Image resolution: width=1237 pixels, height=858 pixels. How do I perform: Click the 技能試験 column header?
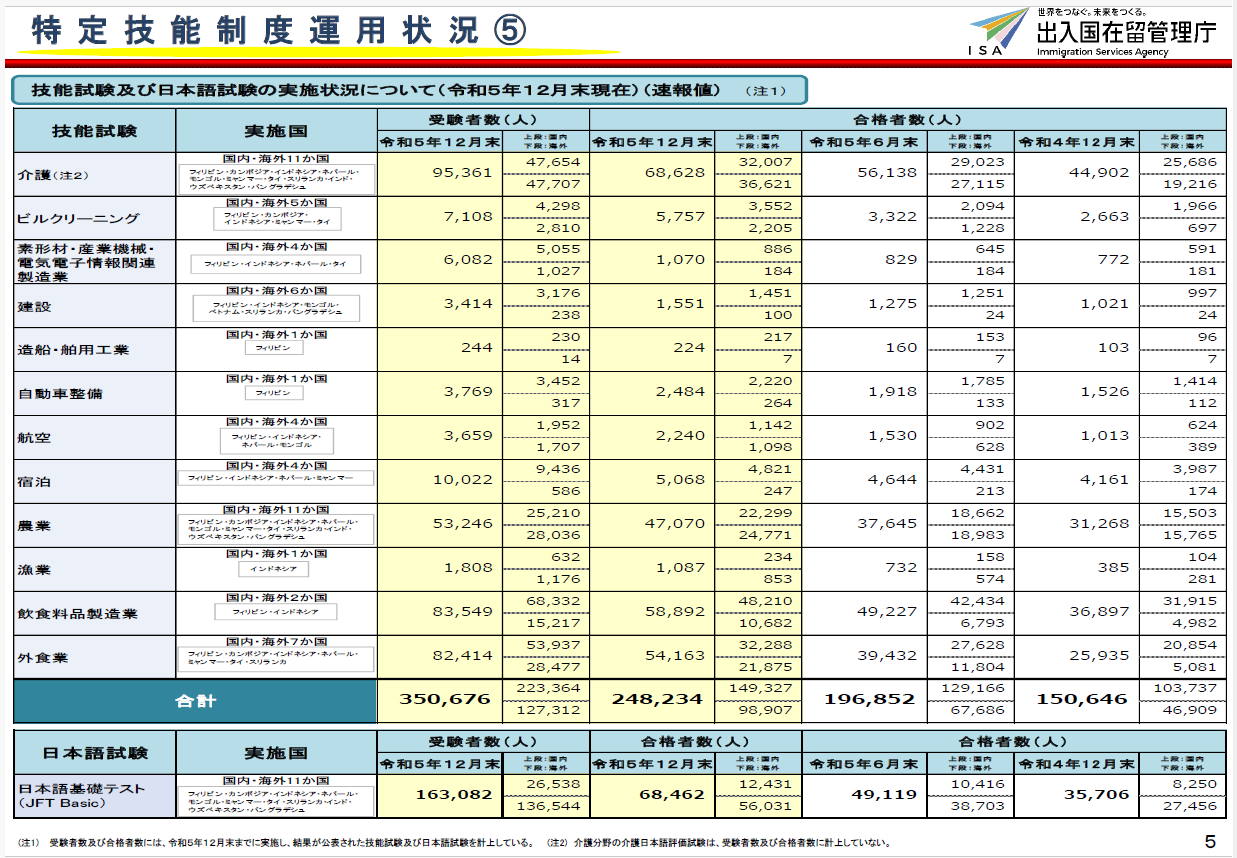click(x=94, y=131)
